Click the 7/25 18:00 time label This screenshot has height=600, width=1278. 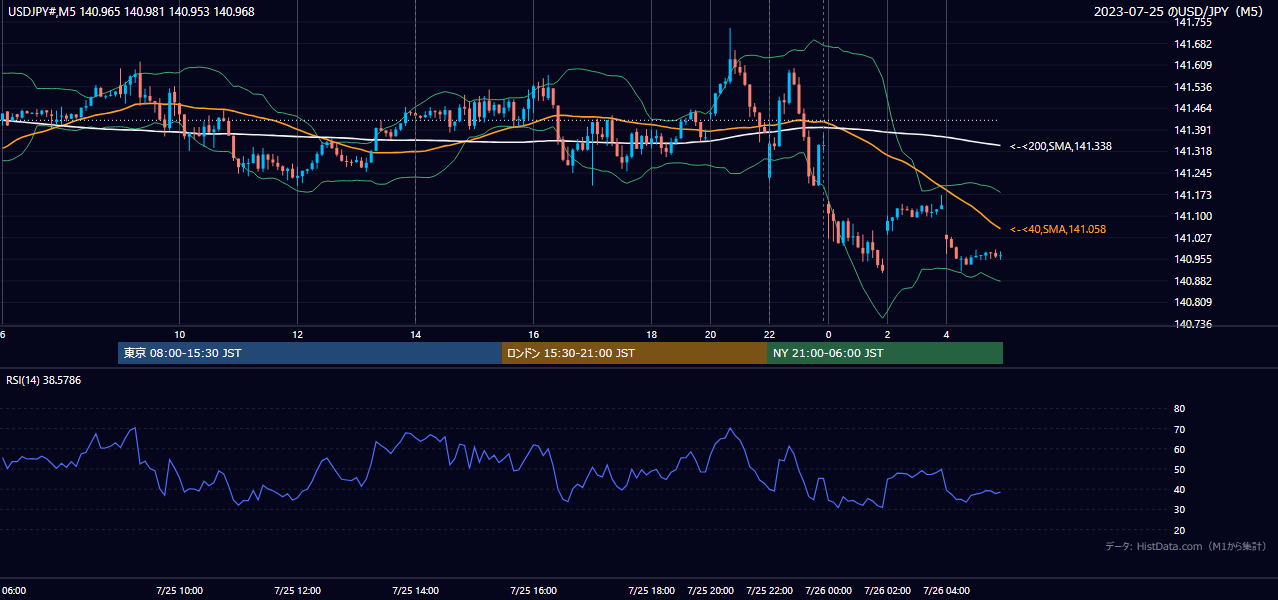[x=651, y=590]
